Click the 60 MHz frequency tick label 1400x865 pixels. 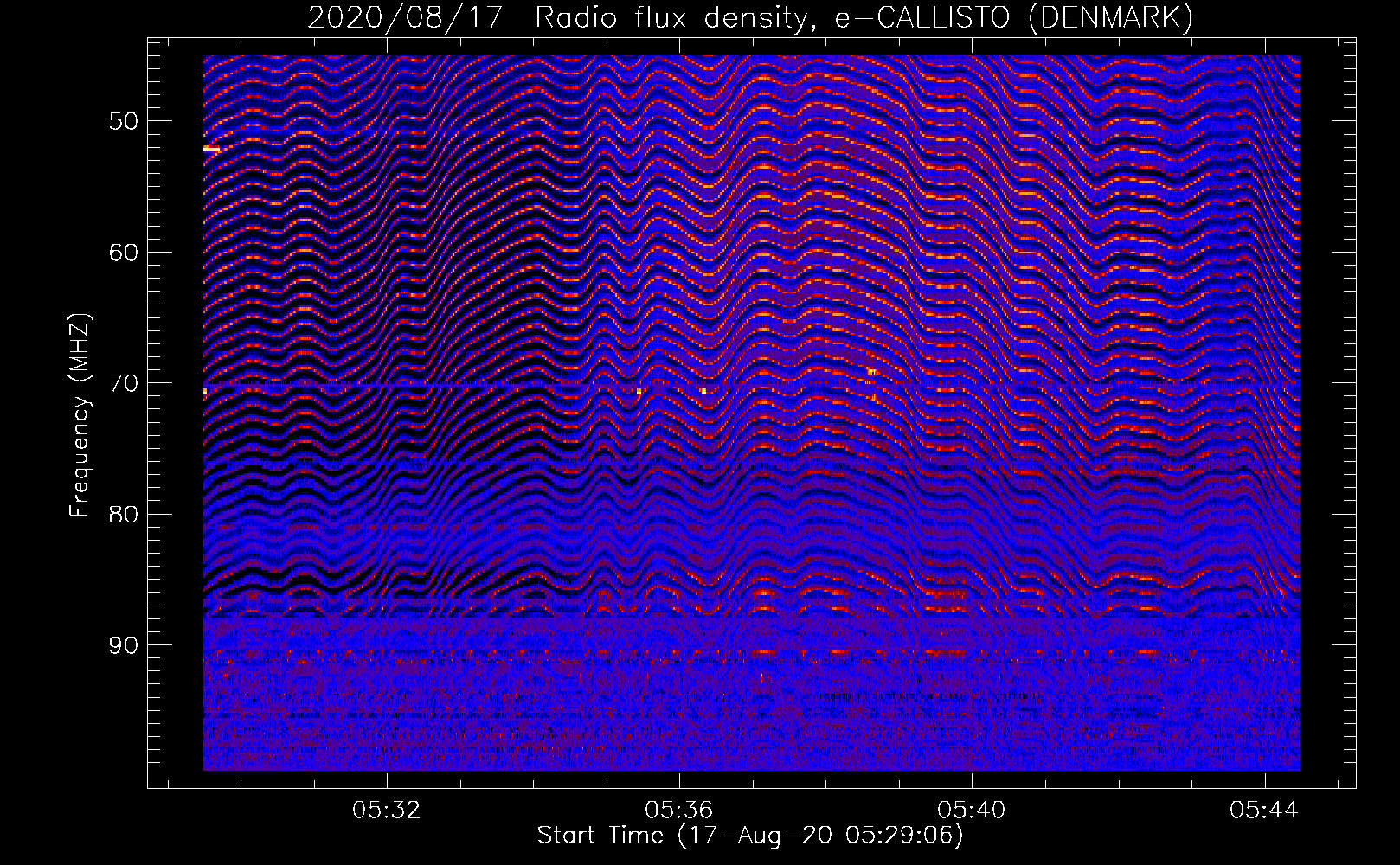click(x=125, y=252)
